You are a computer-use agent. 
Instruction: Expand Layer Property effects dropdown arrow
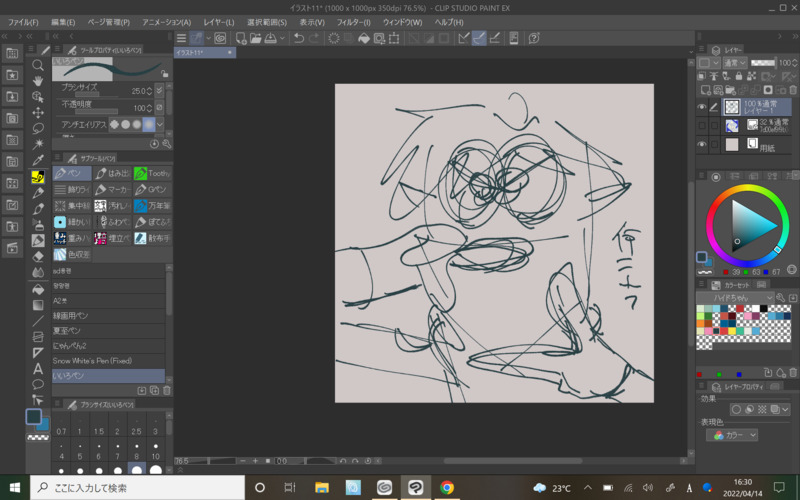point(786,409)
